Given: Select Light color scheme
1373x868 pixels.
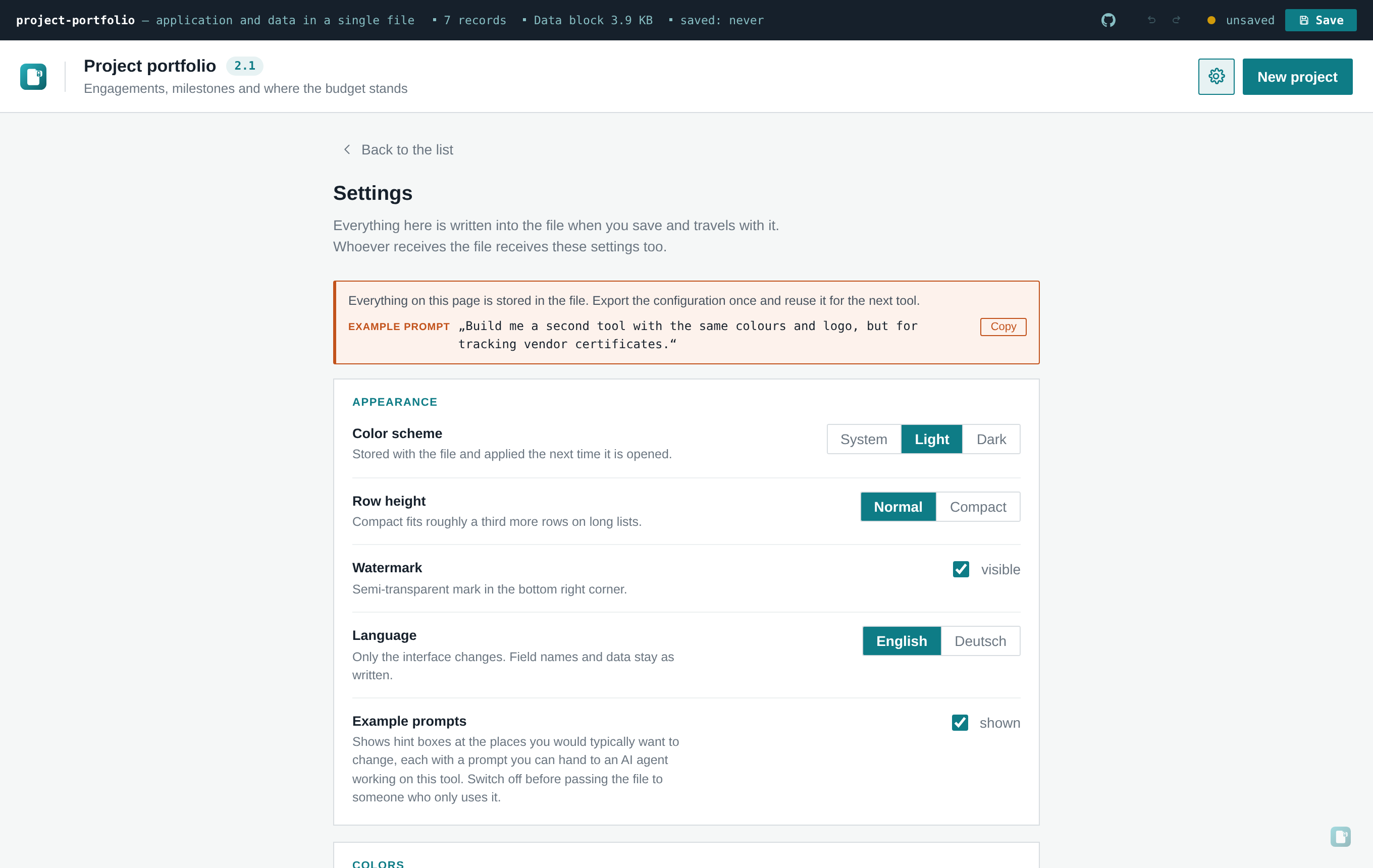Looking at the screenshot, I should pos(932,440).
